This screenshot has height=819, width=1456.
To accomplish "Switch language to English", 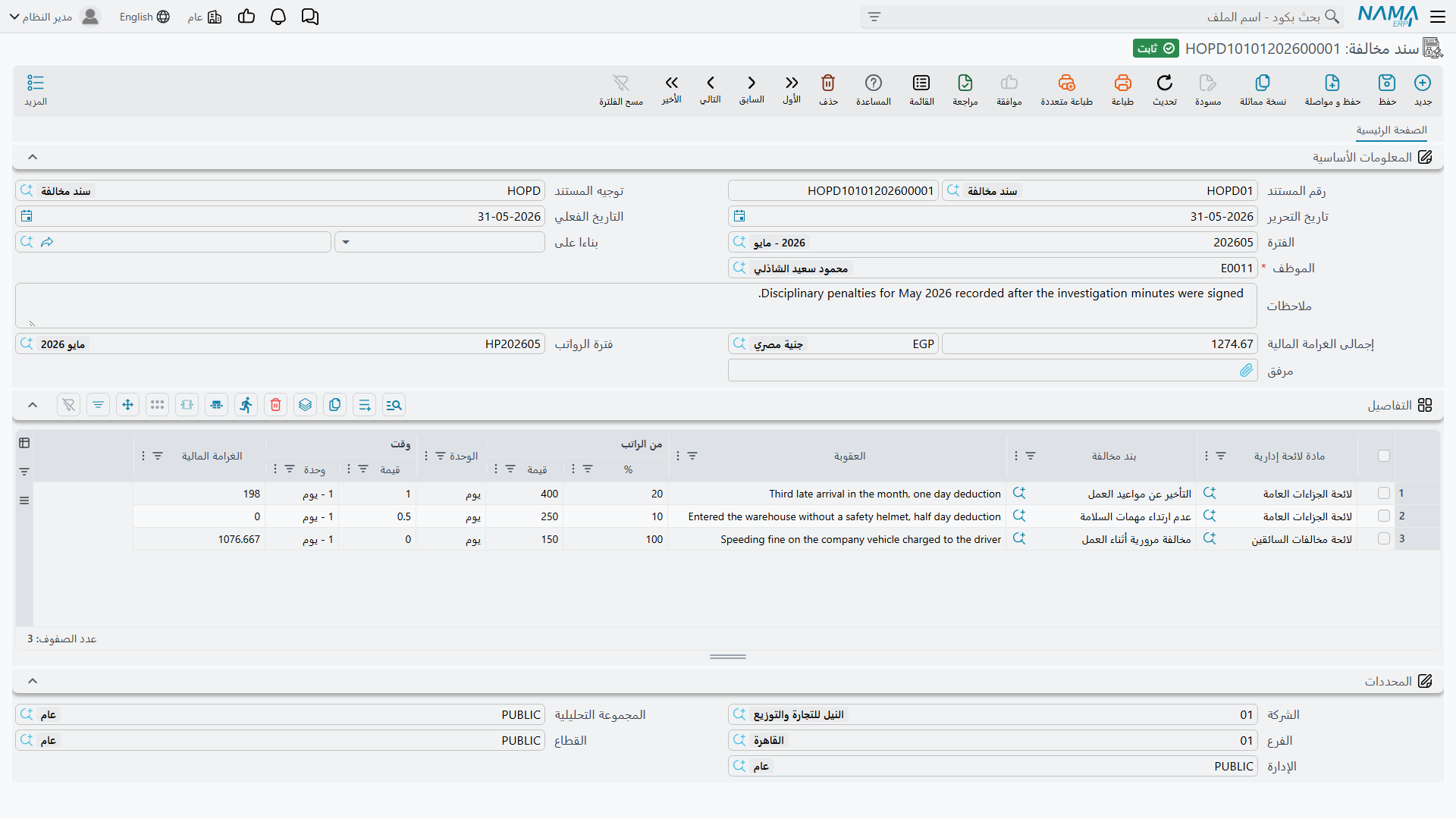I will coord(145,17).
